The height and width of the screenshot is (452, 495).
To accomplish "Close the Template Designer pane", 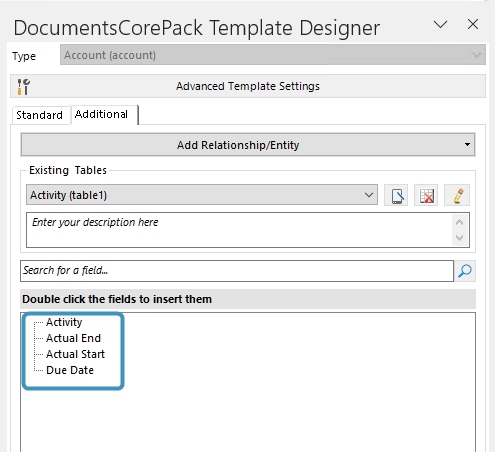I will click(473, 24).
